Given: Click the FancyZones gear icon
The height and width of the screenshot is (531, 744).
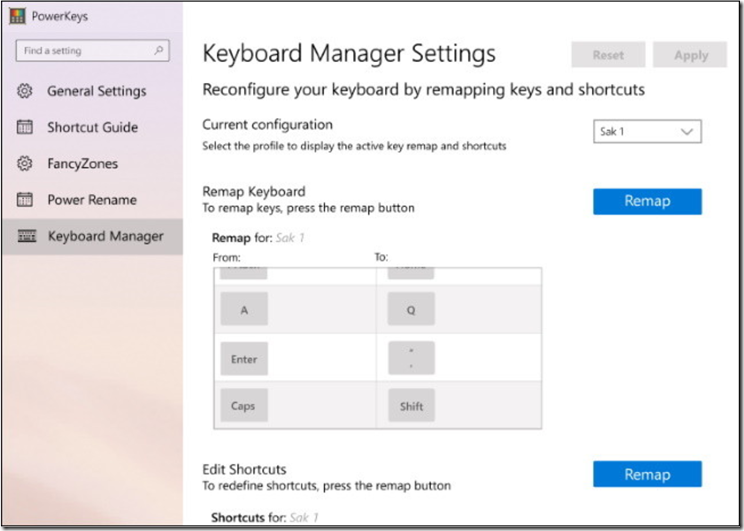Looking at the screenshot, I should tap(26, 163).
